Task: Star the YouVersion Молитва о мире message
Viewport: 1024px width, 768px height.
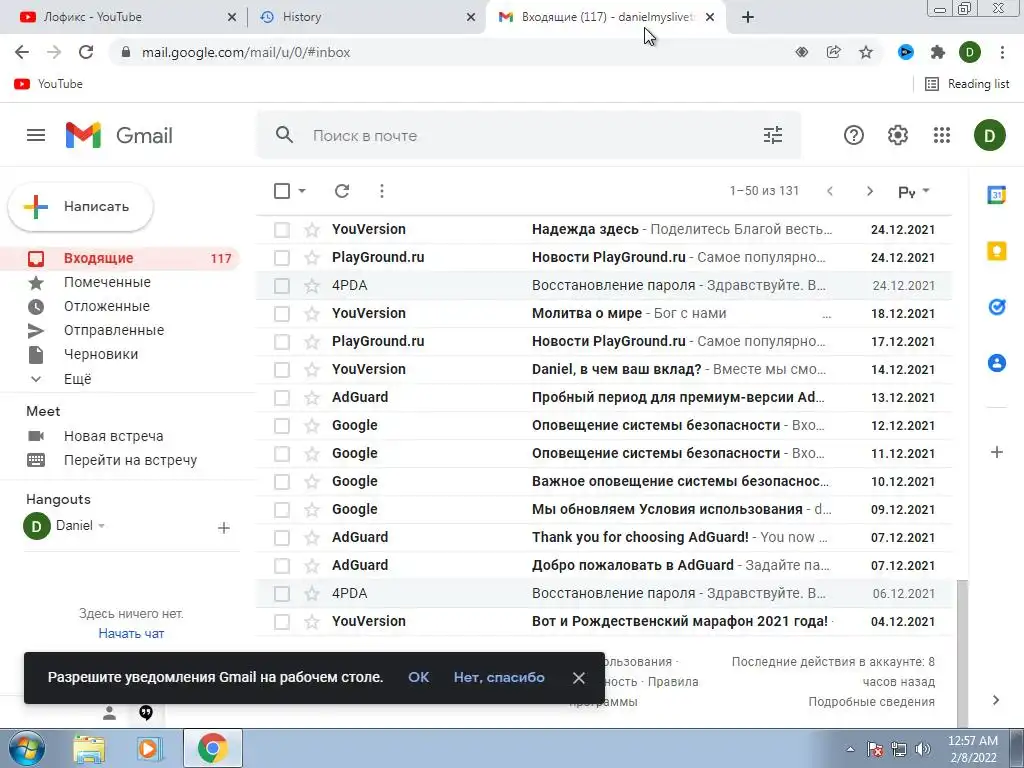Action: tap(312, 313)
